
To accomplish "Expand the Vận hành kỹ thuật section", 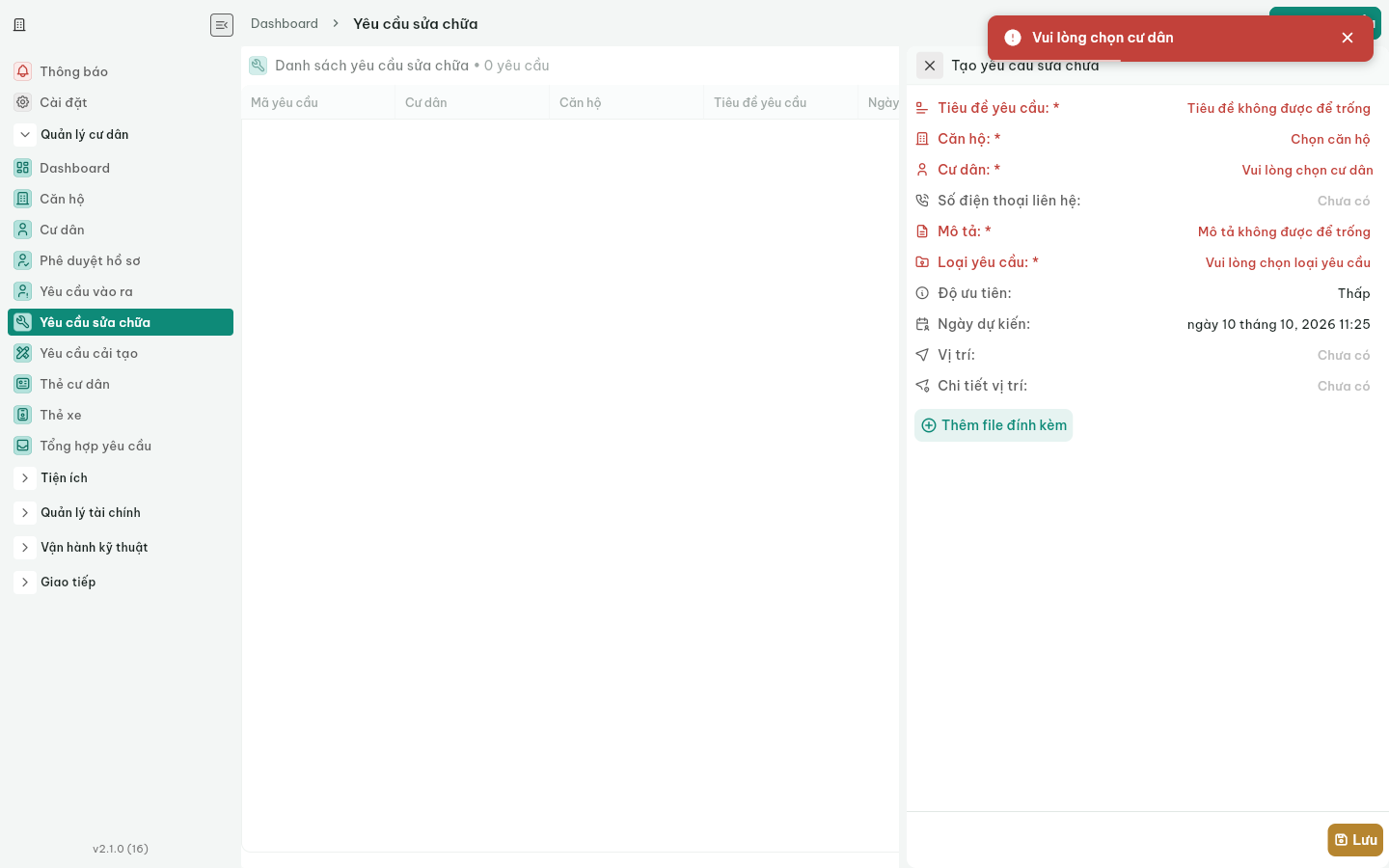I will [25, 548].
